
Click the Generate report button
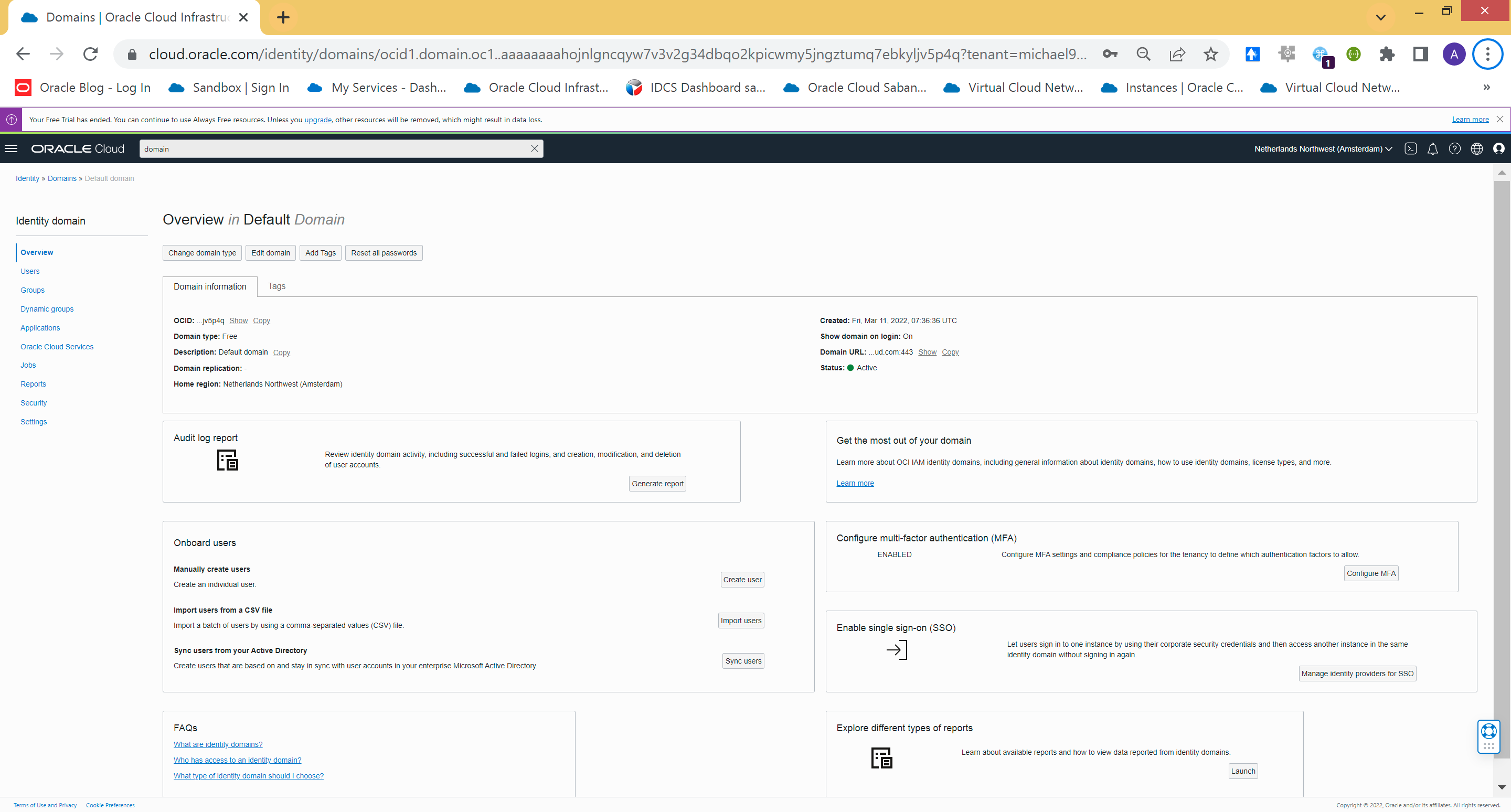coord(657,483)
